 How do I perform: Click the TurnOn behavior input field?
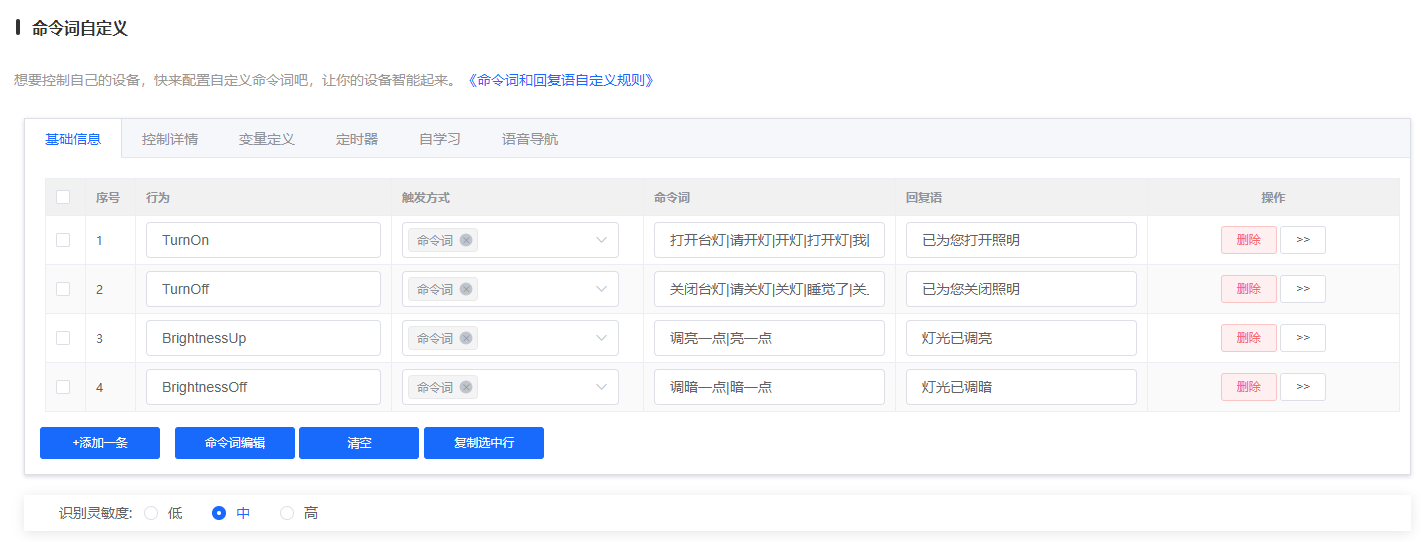[263, 240]
